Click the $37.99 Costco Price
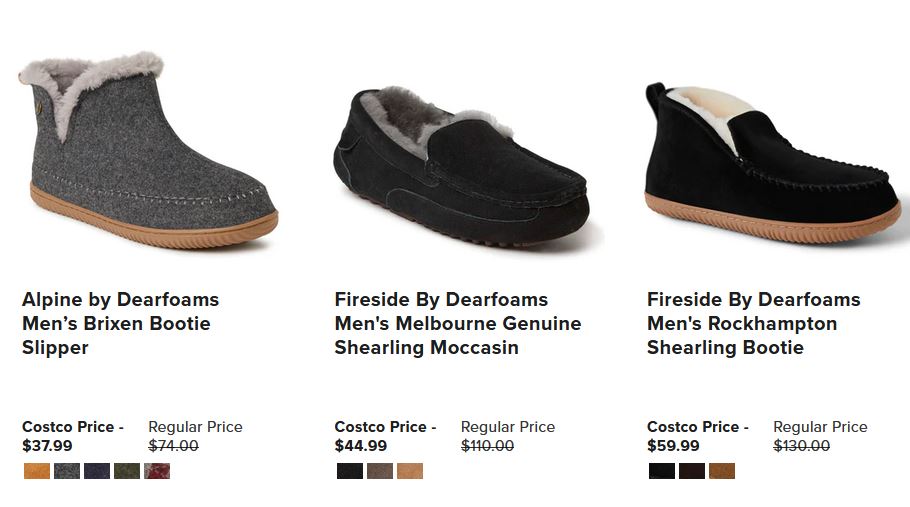This screenshot has height=507, width=910. pyautogui.click(x=47, y=446)
